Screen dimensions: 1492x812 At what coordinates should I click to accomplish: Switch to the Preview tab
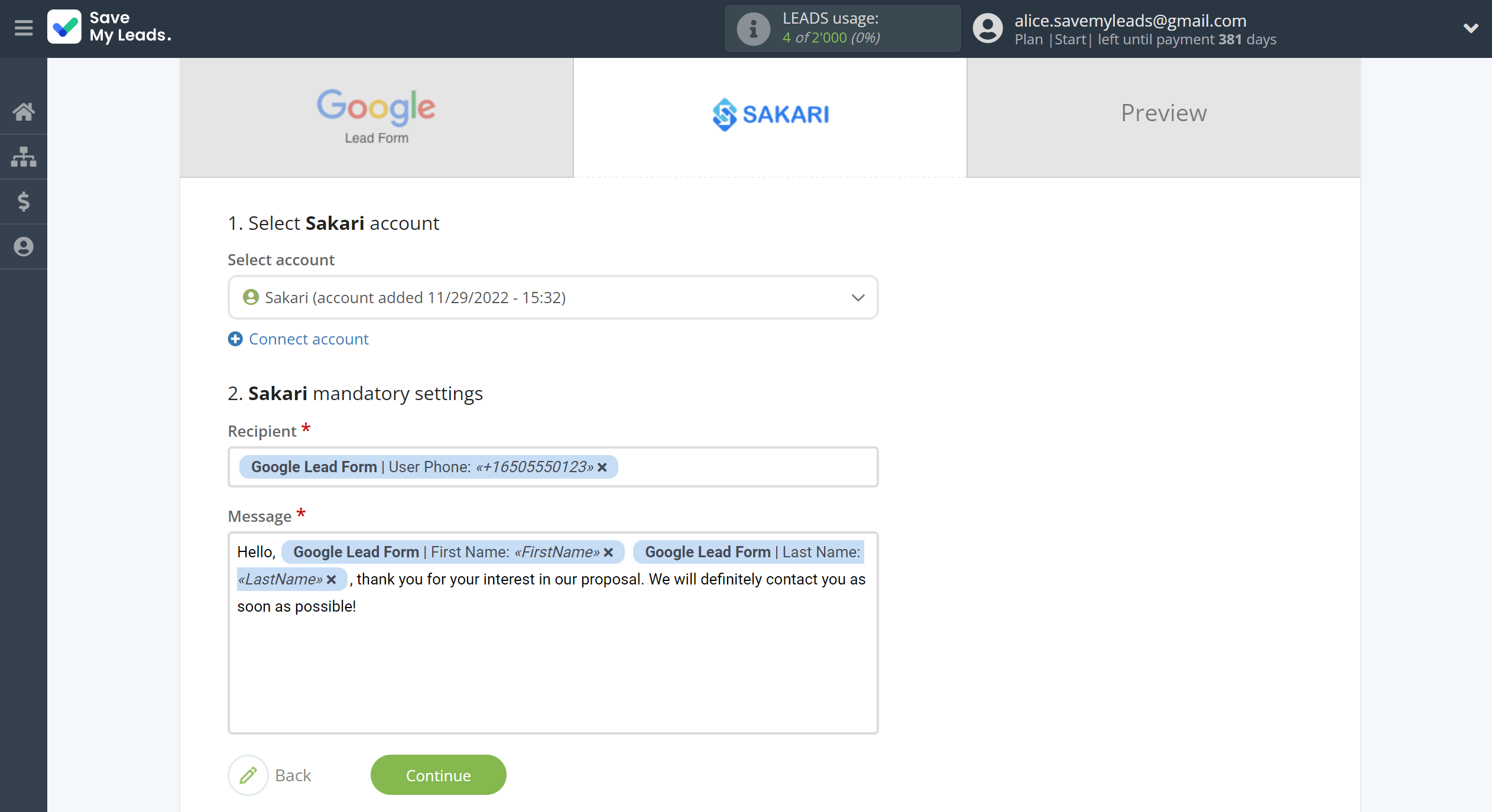pos(1163,117)
